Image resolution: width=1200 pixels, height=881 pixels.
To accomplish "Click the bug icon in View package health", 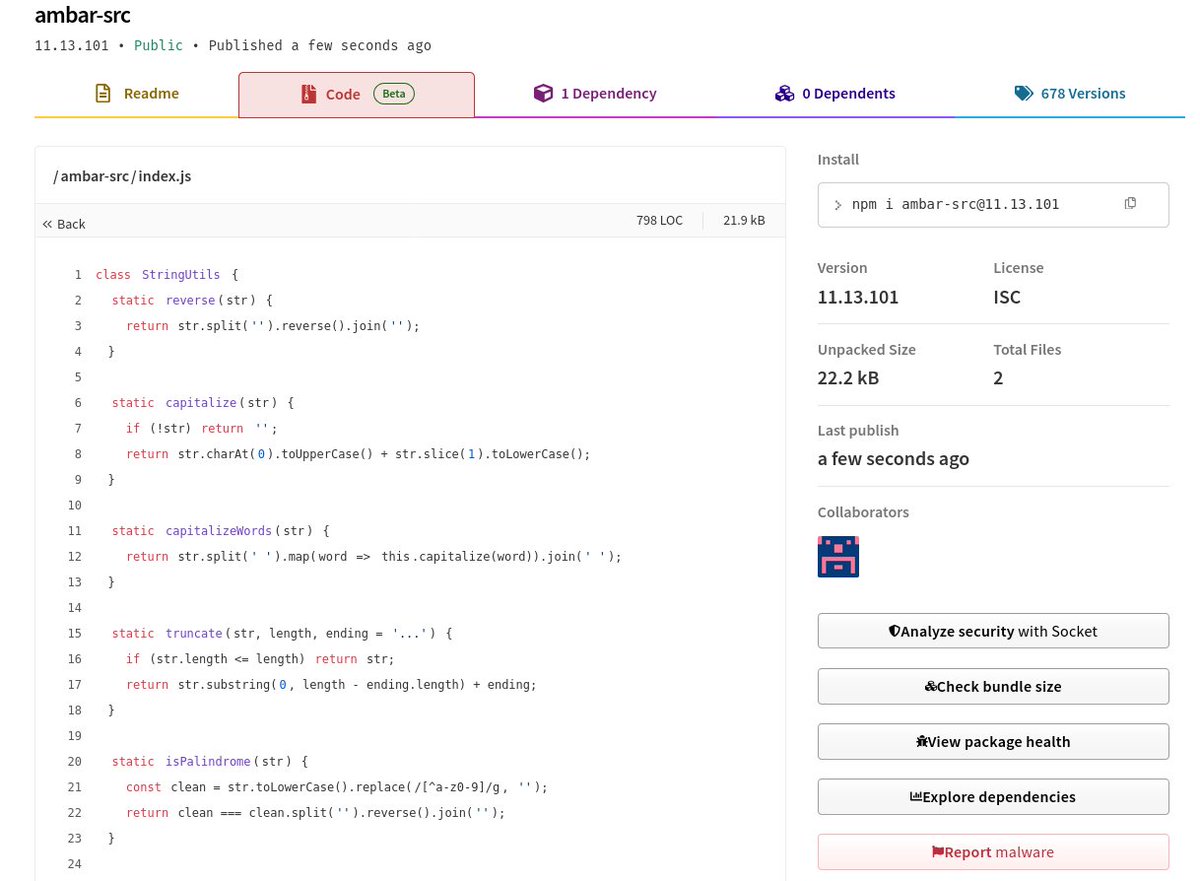I will [921, 742].
